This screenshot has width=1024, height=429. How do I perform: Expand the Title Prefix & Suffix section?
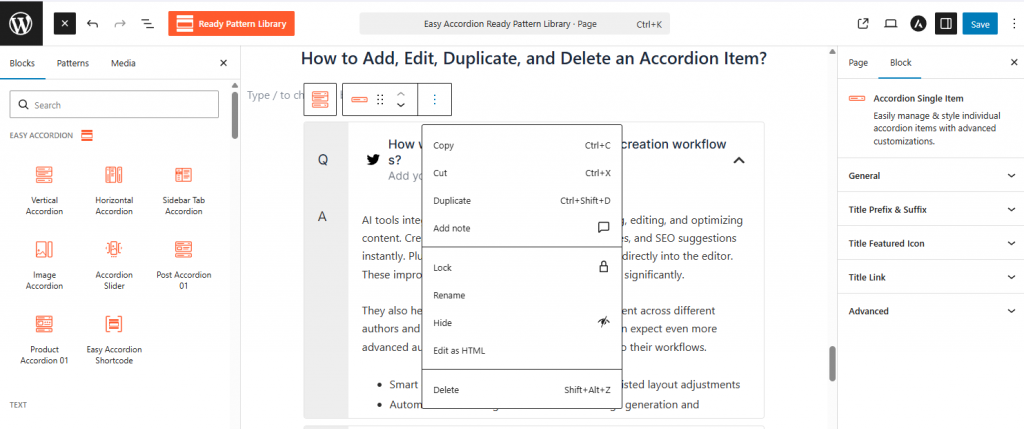[930, 210]
